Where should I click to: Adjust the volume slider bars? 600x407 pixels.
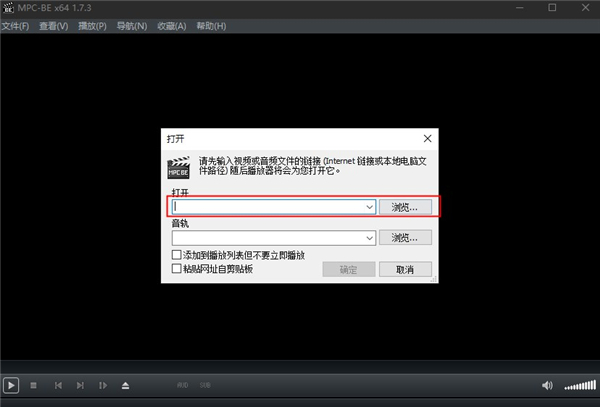pos(580,385)
